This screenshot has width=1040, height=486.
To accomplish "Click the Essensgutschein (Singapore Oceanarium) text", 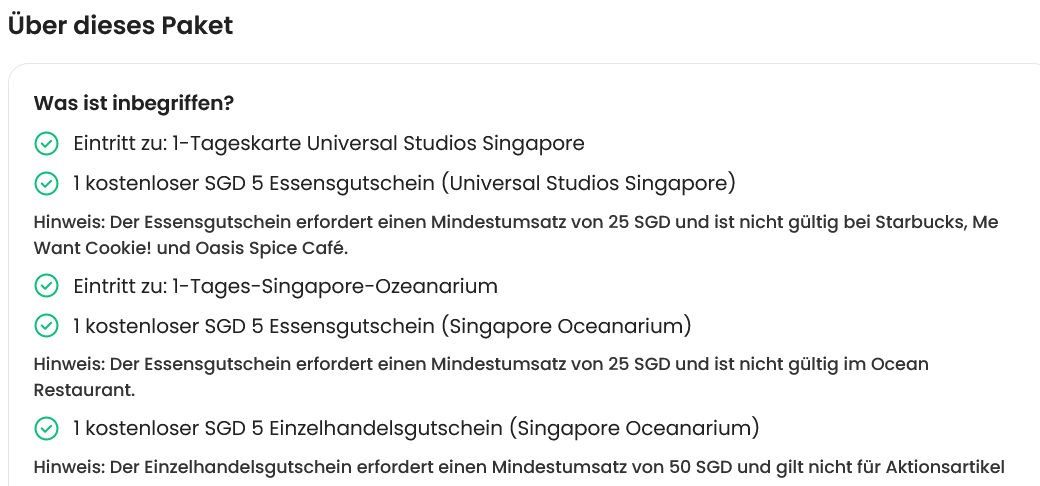I will tap(382, 326).
